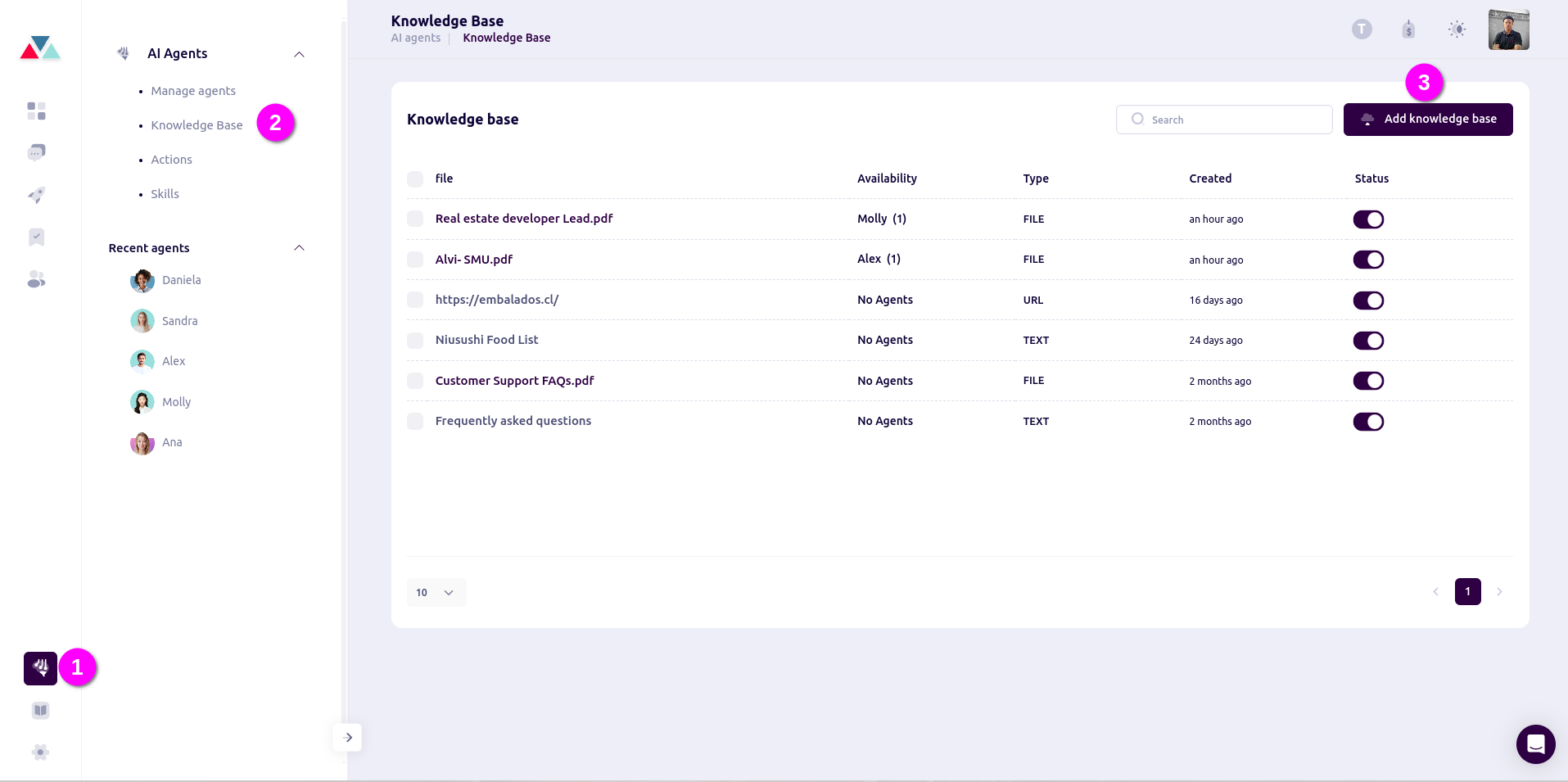The image size is (1568, 782).
Task: Click the Availability column header
Action: coord(887,179)
